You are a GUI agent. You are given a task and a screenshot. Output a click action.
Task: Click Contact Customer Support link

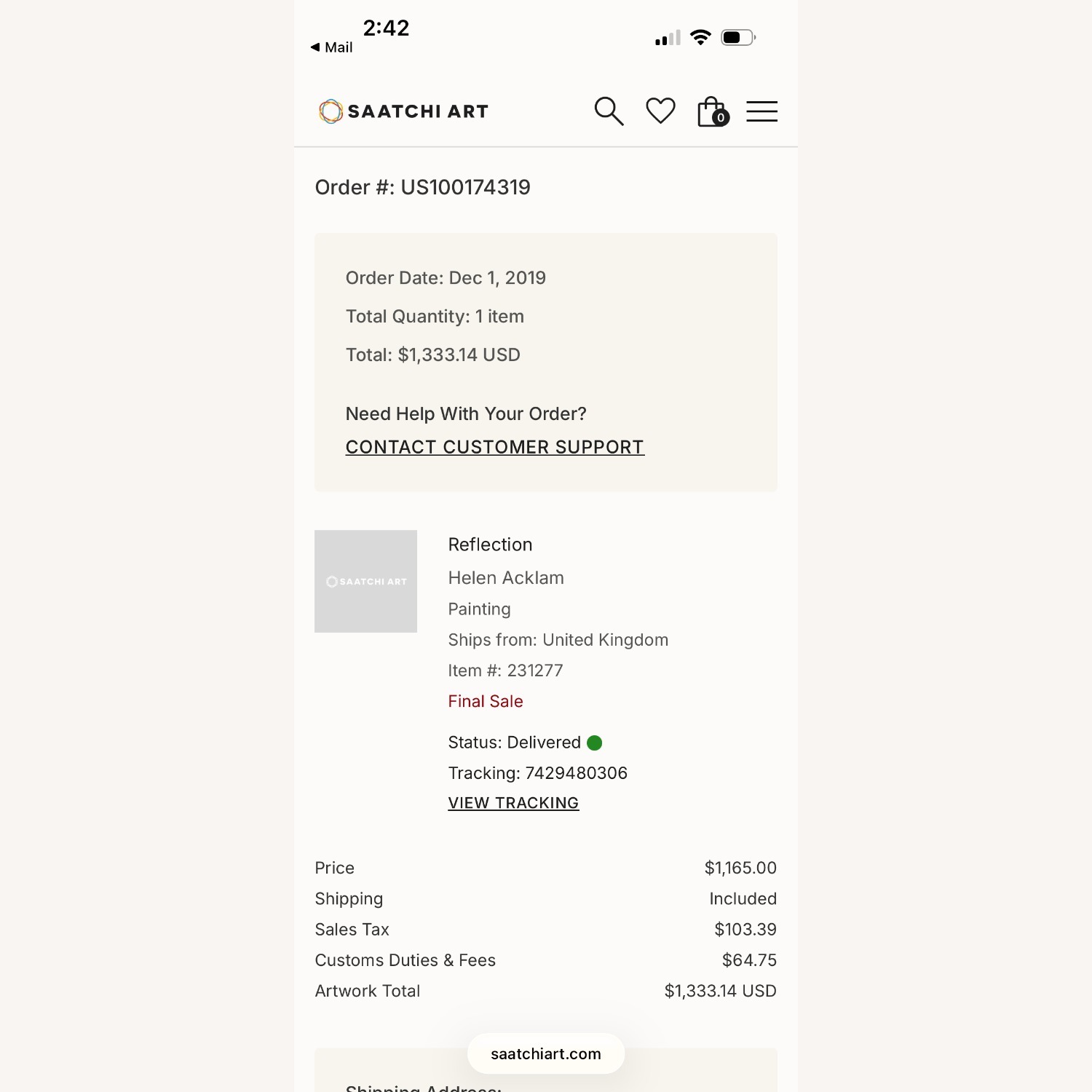point(494,447)
